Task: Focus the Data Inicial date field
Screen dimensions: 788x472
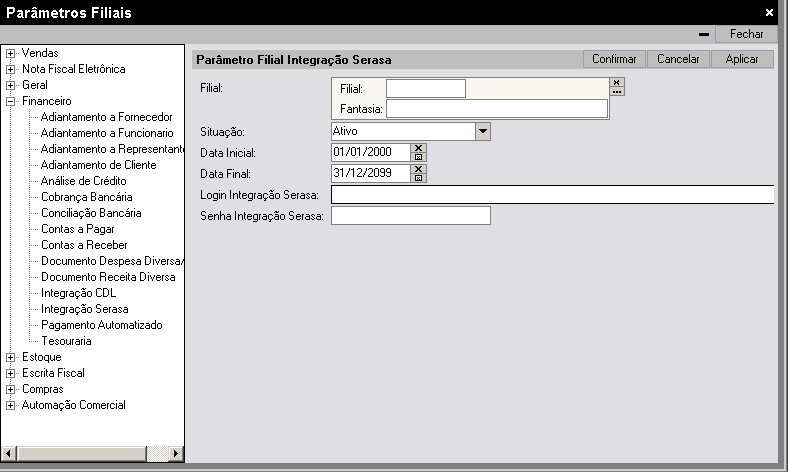Action: pos(371,152)
